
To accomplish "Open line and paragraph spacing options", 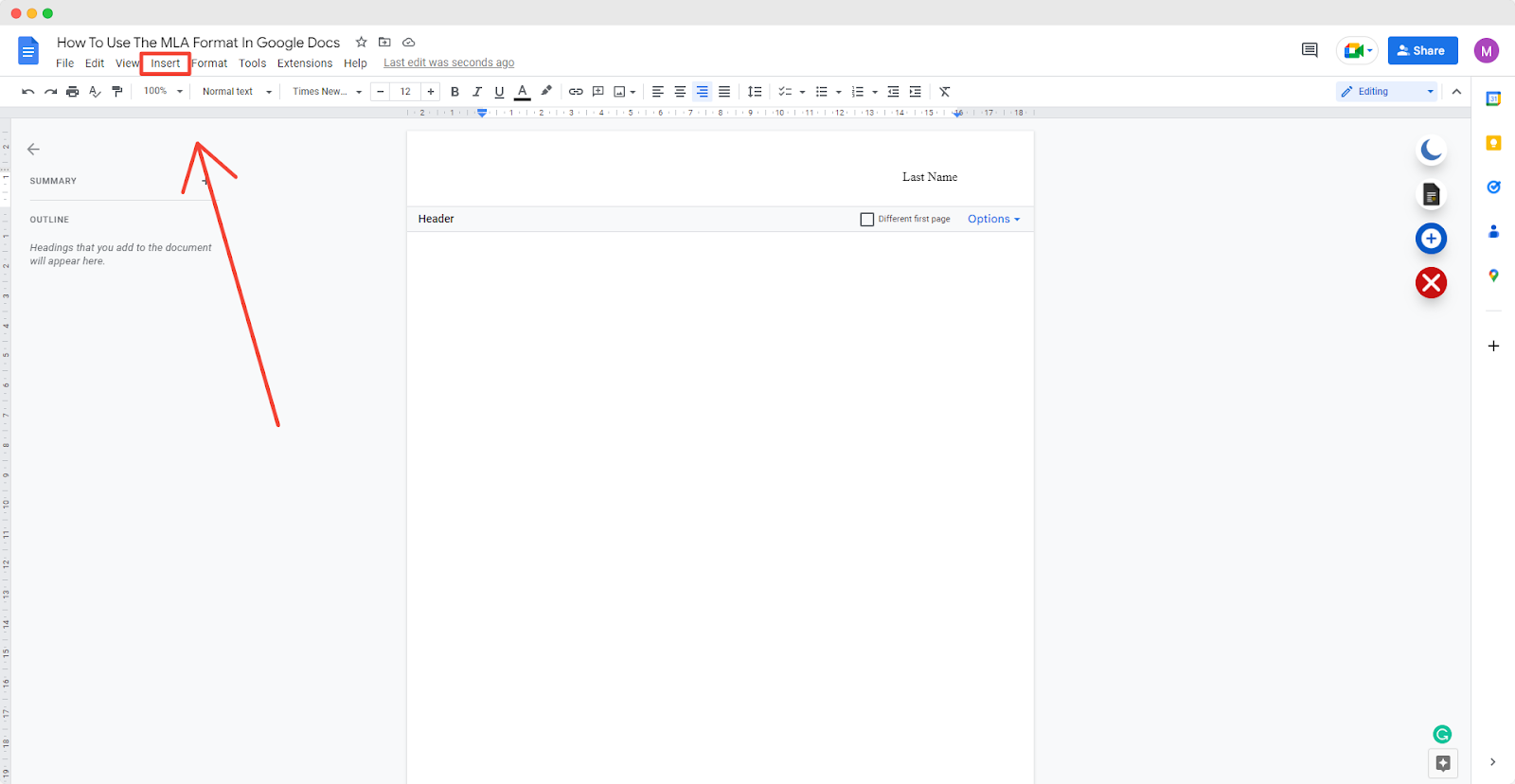I will click(755, 92).
